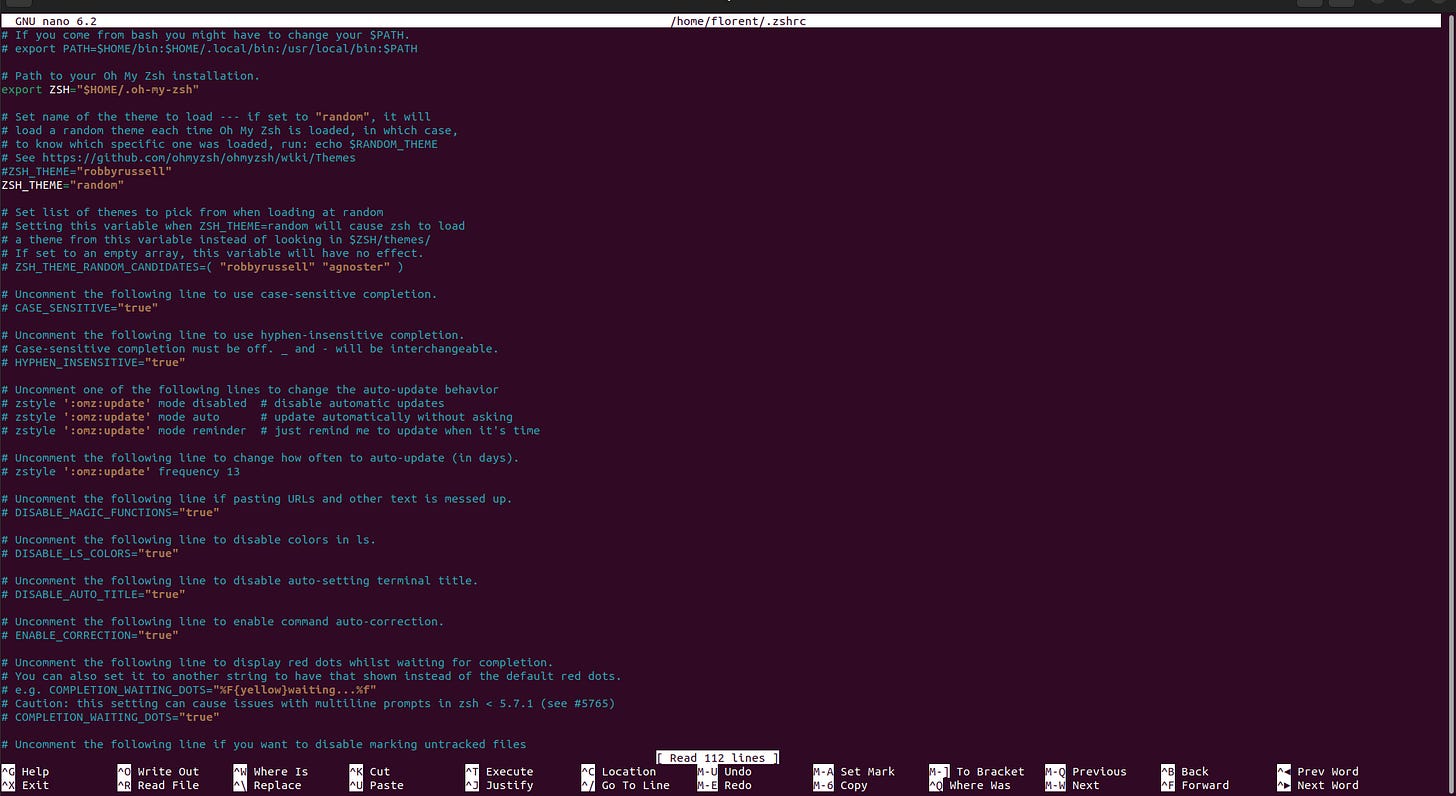Image resolution: width=1456 pixels, height=796 pixels.
Task: Click the ZSH_THEME_RANDOM_CANDIDATES line
Action: (203, 267)
